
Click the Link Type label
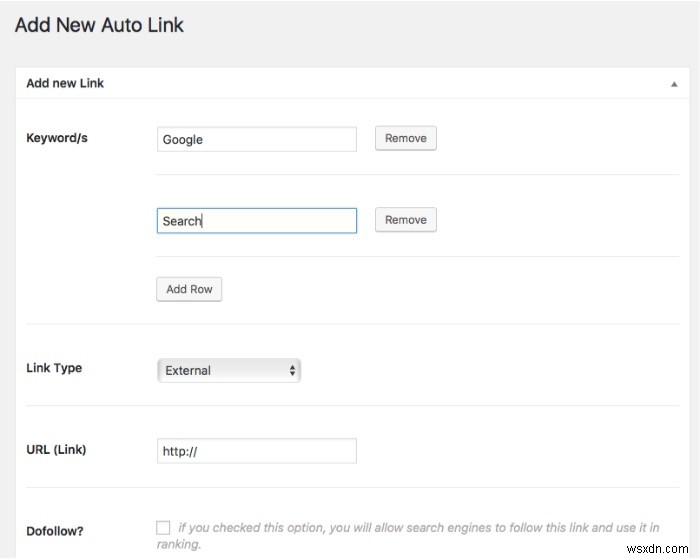coord(54,368)
